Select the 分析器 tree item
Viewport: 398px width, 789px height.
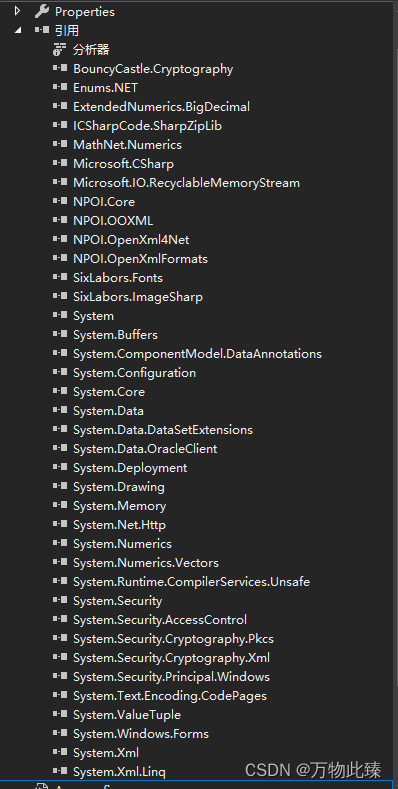[91, 50]
